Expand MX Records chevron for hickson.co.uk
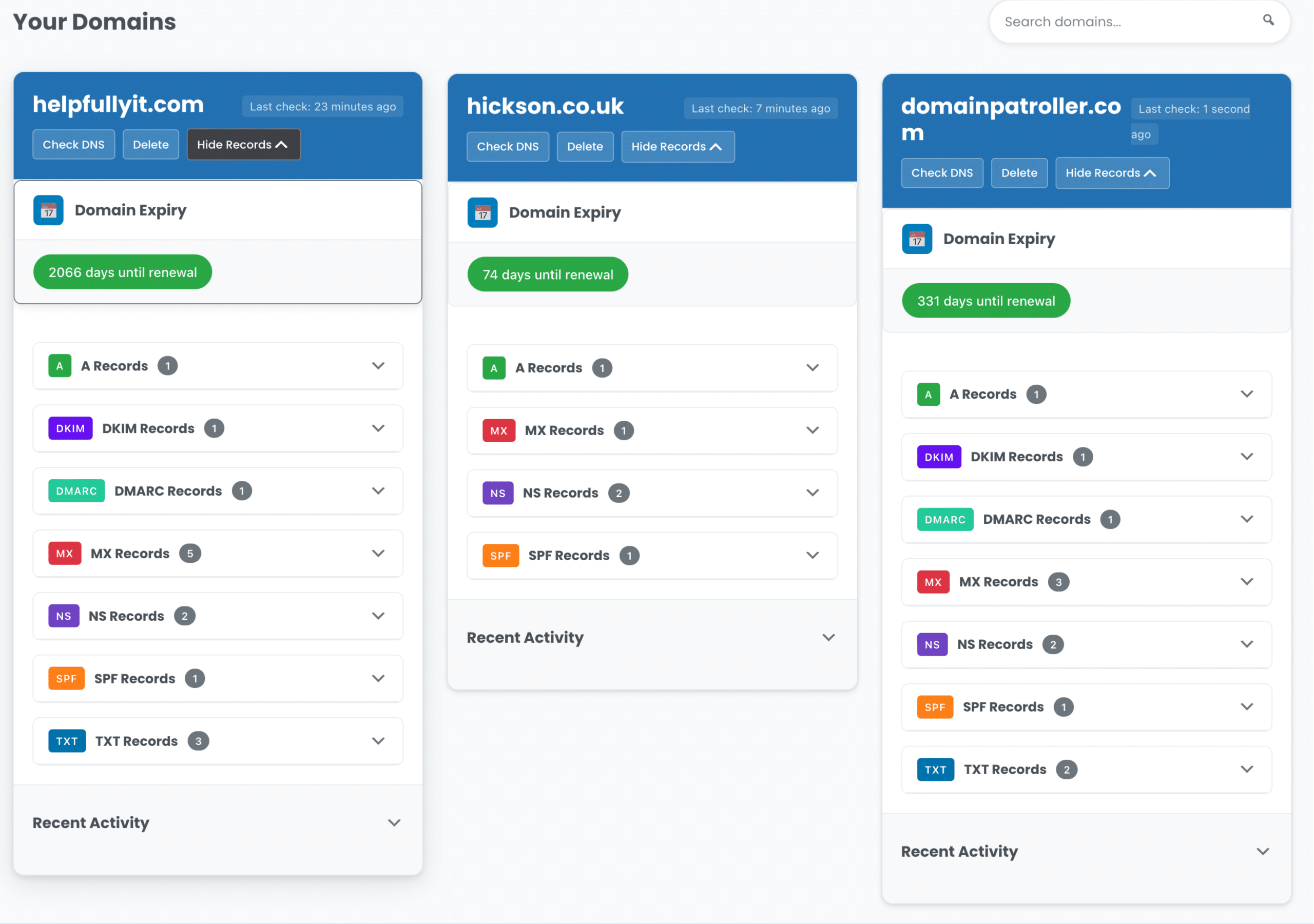Screen dimensions: 1314x924 tap(813, 430)
